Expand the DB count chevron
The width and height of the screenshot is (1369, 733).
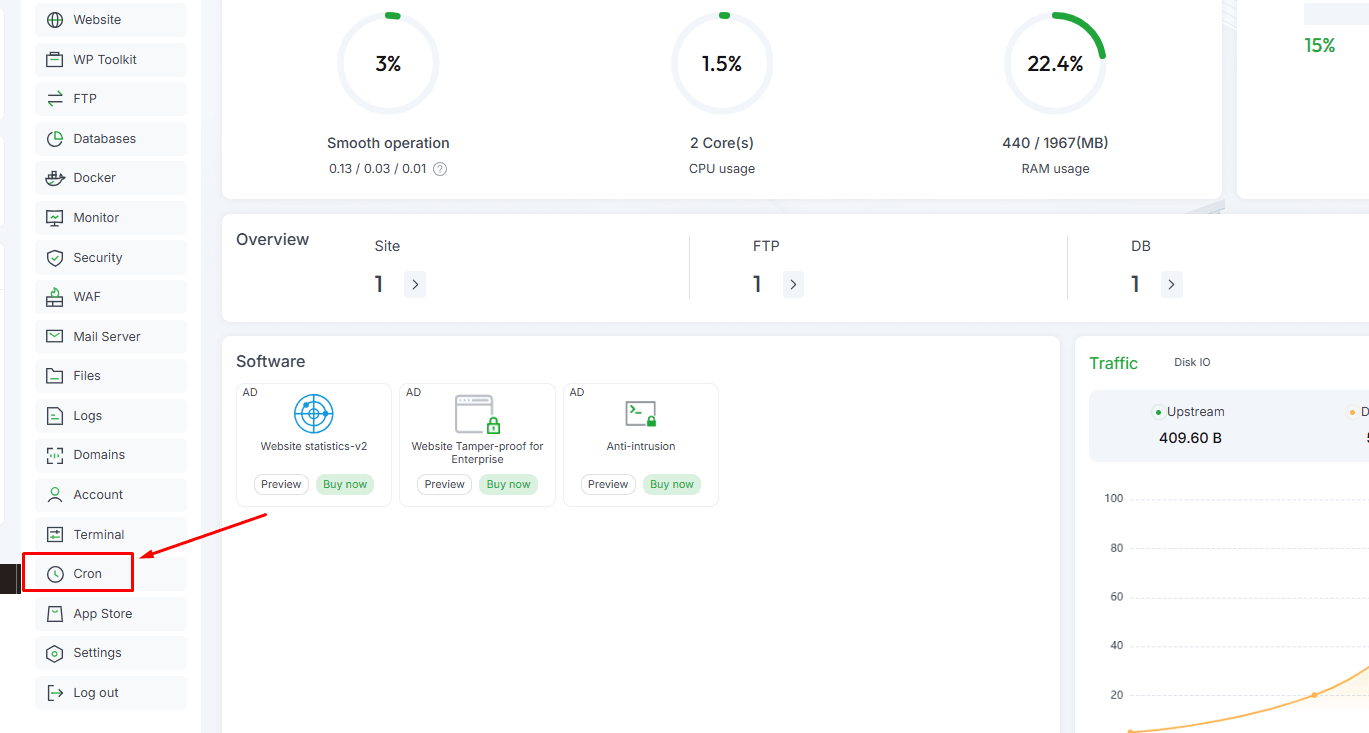tap(1171, 285)
